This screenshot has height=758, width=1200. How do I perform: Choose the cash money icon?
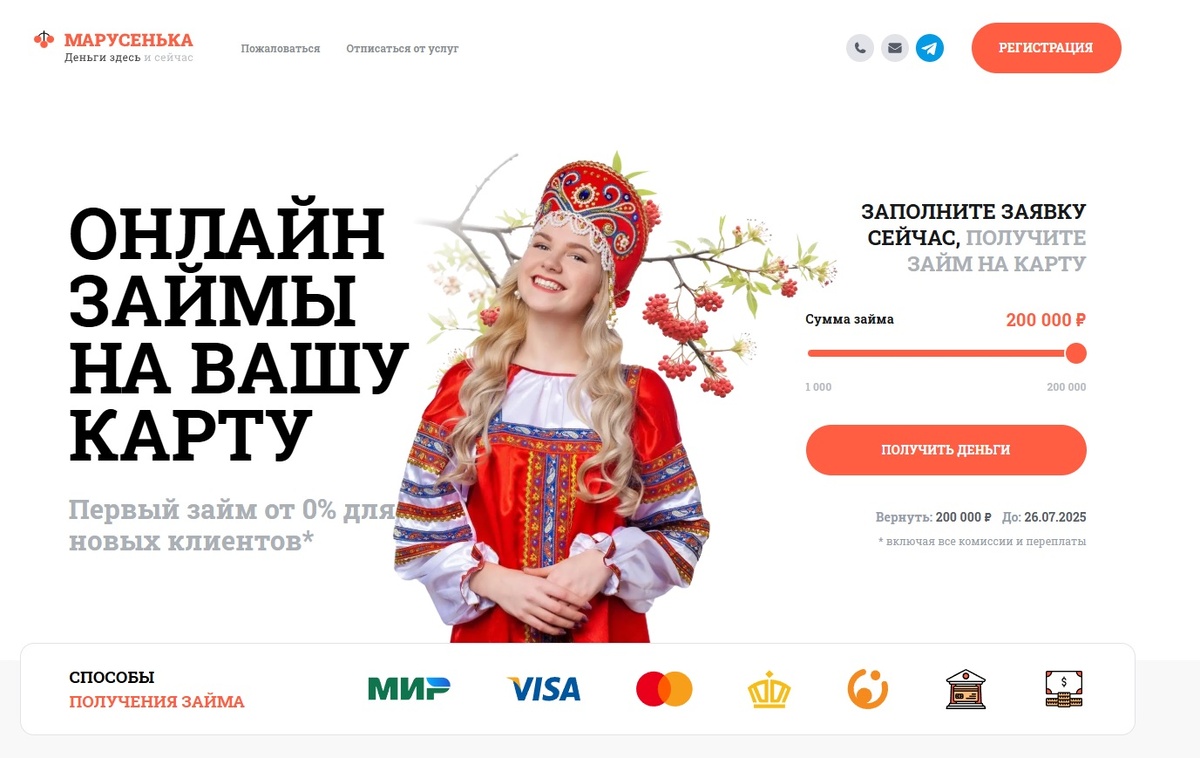tap(1063, 689)
